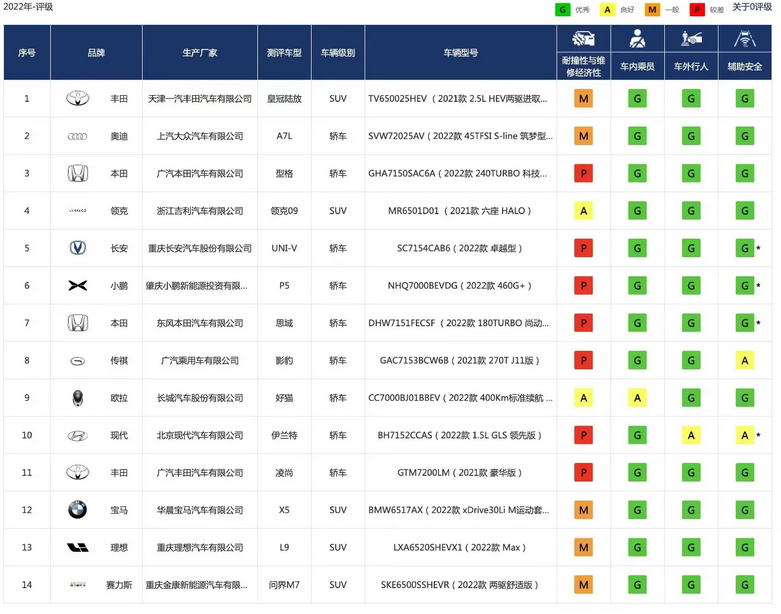
Task: Click the 序号 column header
Action: point(27,52)
